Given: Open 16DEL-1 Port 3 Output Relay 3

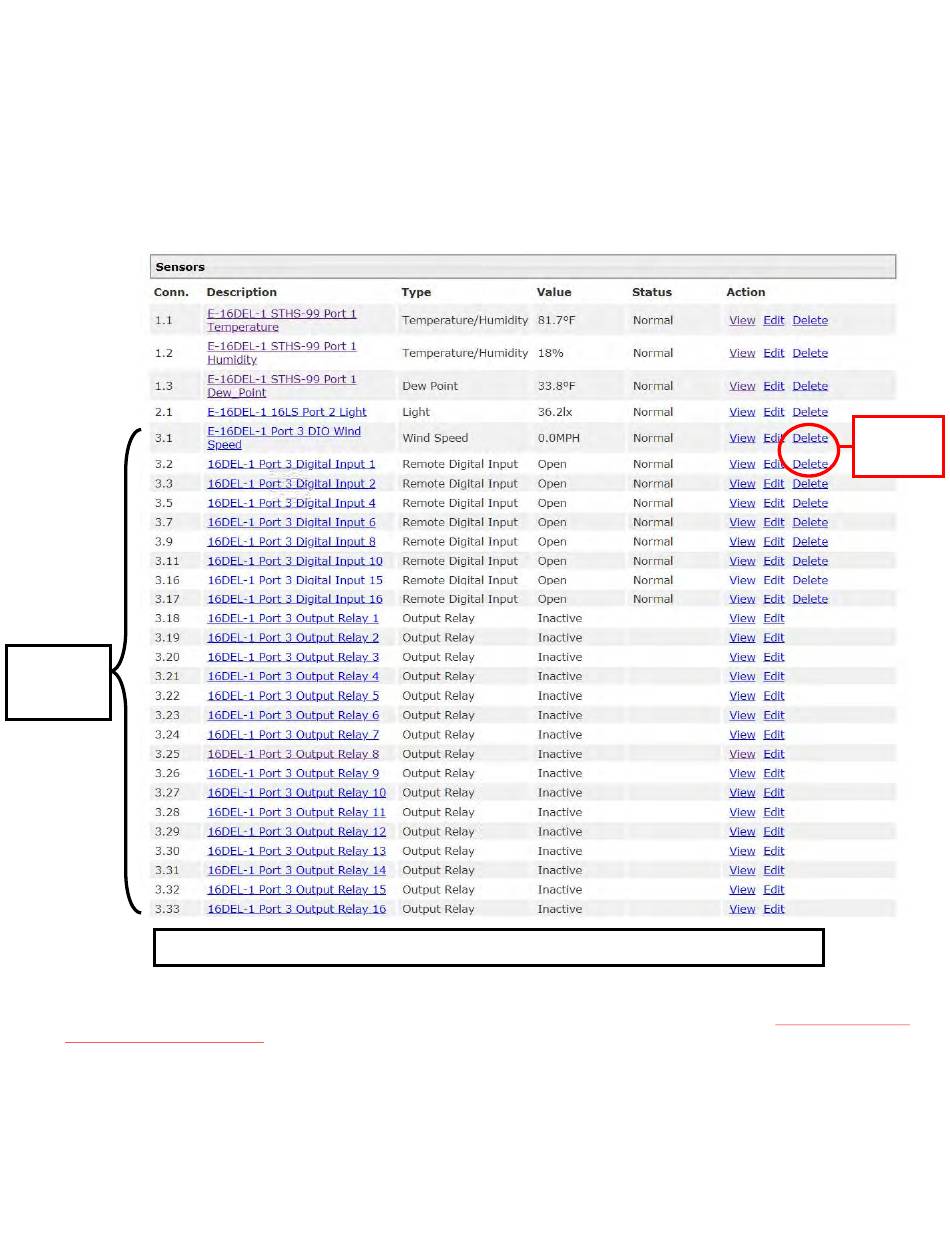Looking at the screenshot, I should [293, 657].
